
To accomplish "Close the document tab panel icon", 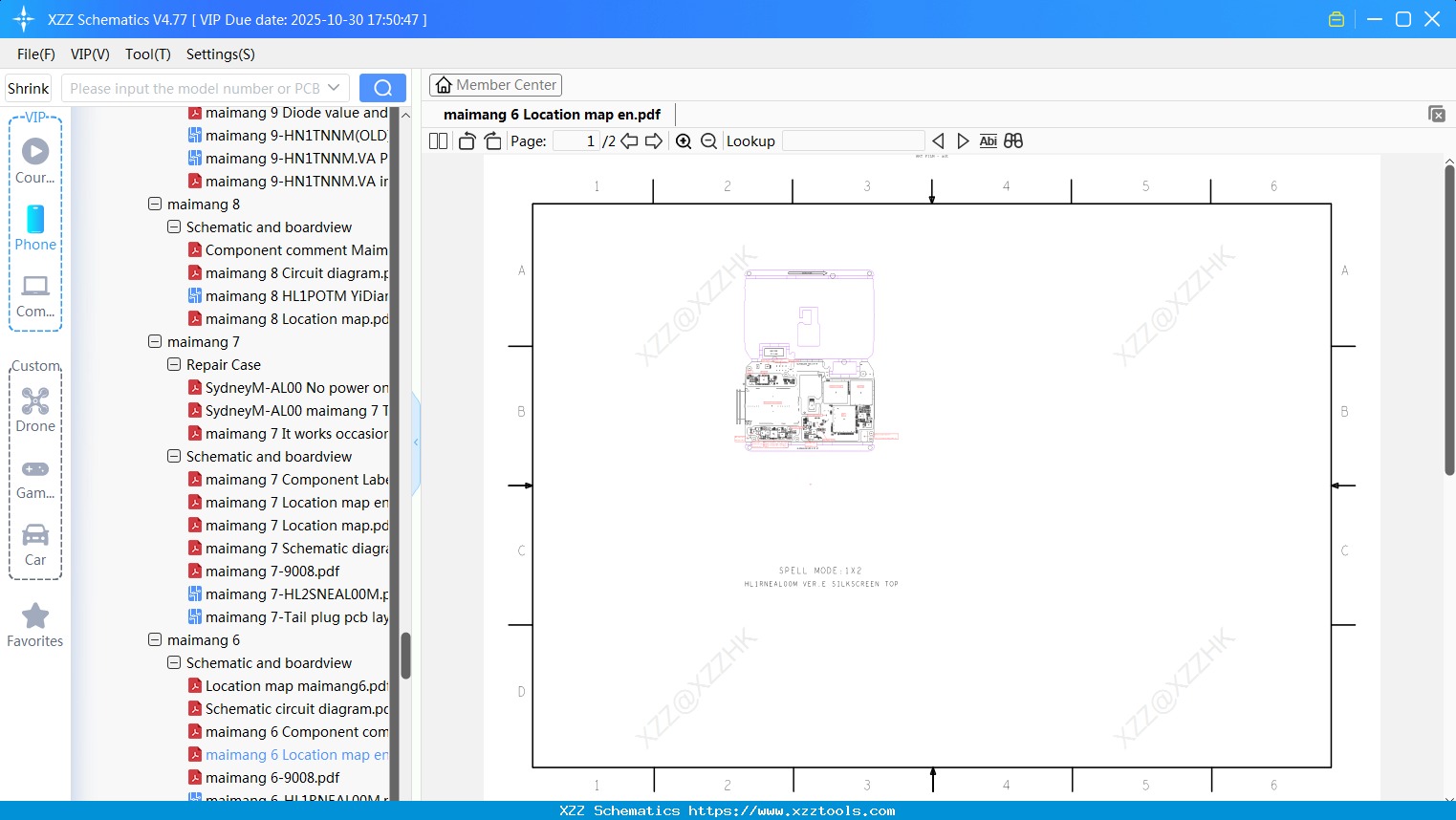I will coord(1437,114).
